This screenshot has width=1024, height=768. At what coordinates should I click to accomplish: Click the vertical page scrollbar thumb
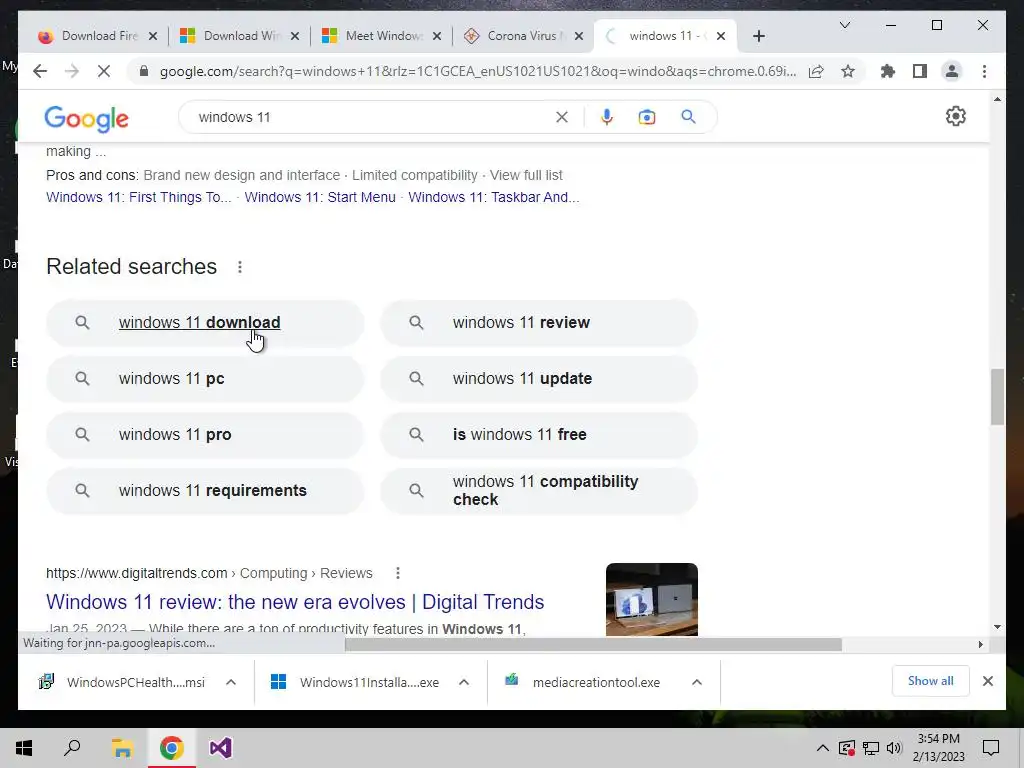click(x=997, y=396)
